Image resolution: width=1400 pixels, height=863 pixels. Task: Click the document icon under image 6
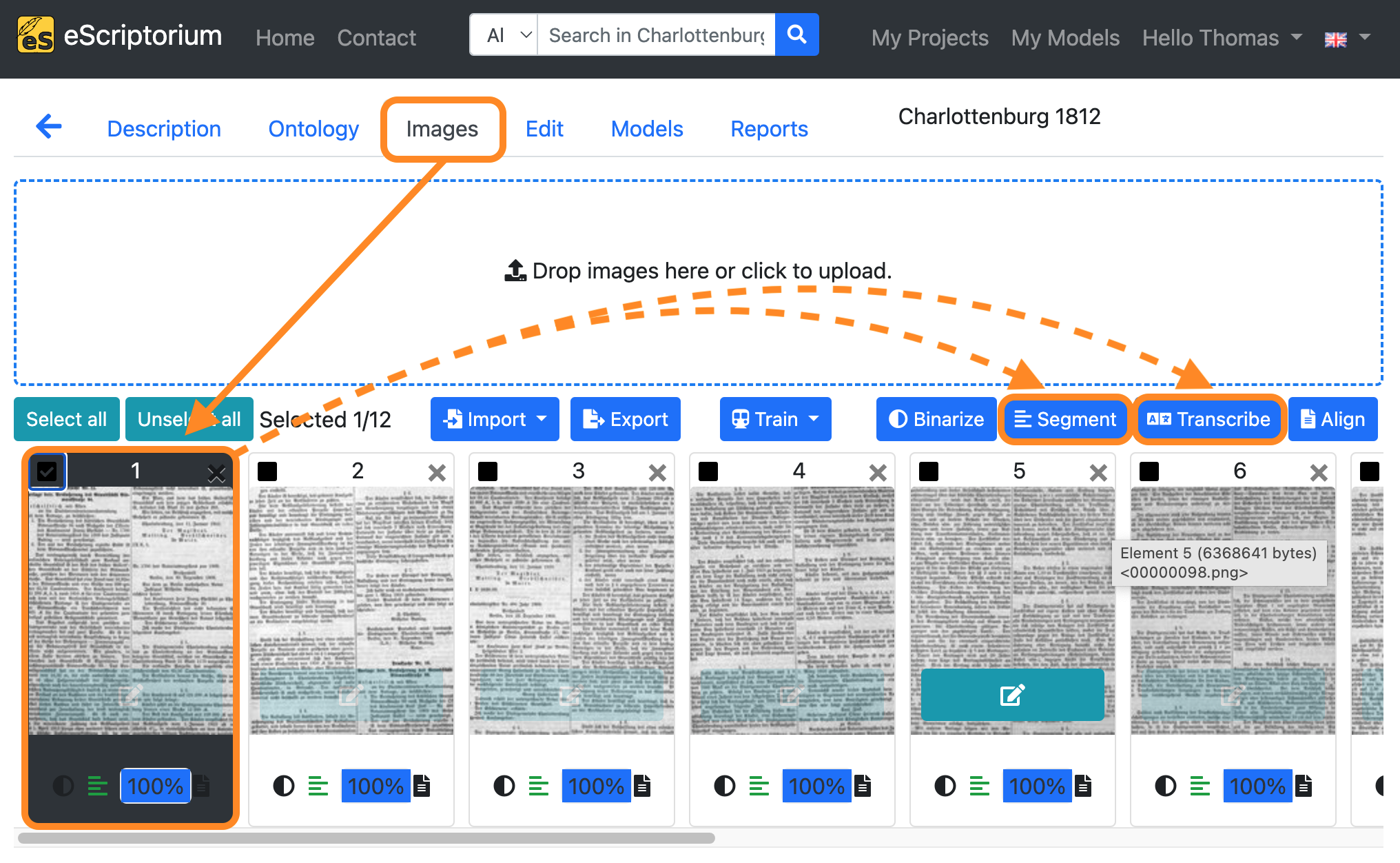click(x=1304, y=786)
